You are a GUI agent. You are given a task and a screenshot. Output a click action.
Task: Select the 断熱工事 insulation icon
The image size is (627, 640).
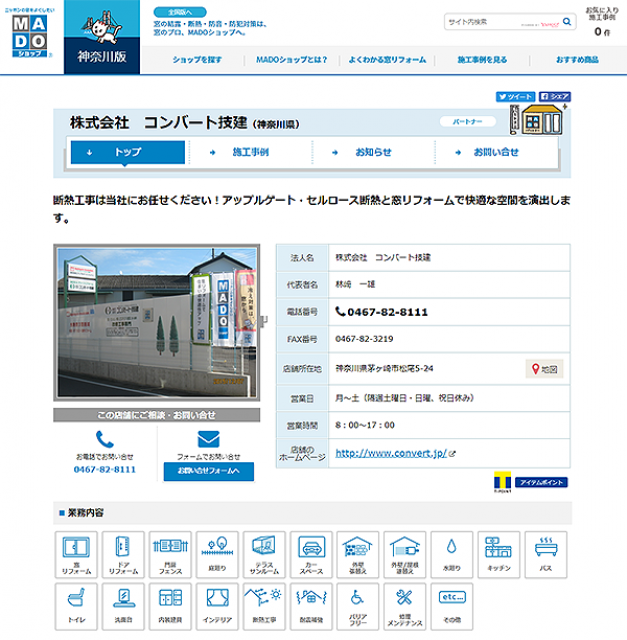[x=264, y=607]
